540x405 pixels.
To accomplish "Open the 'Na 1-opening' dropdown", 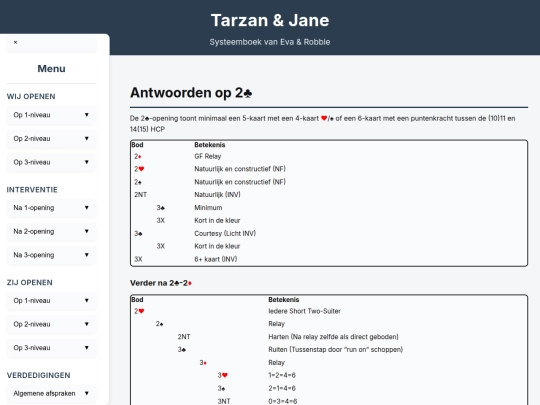I will point(51,208).
